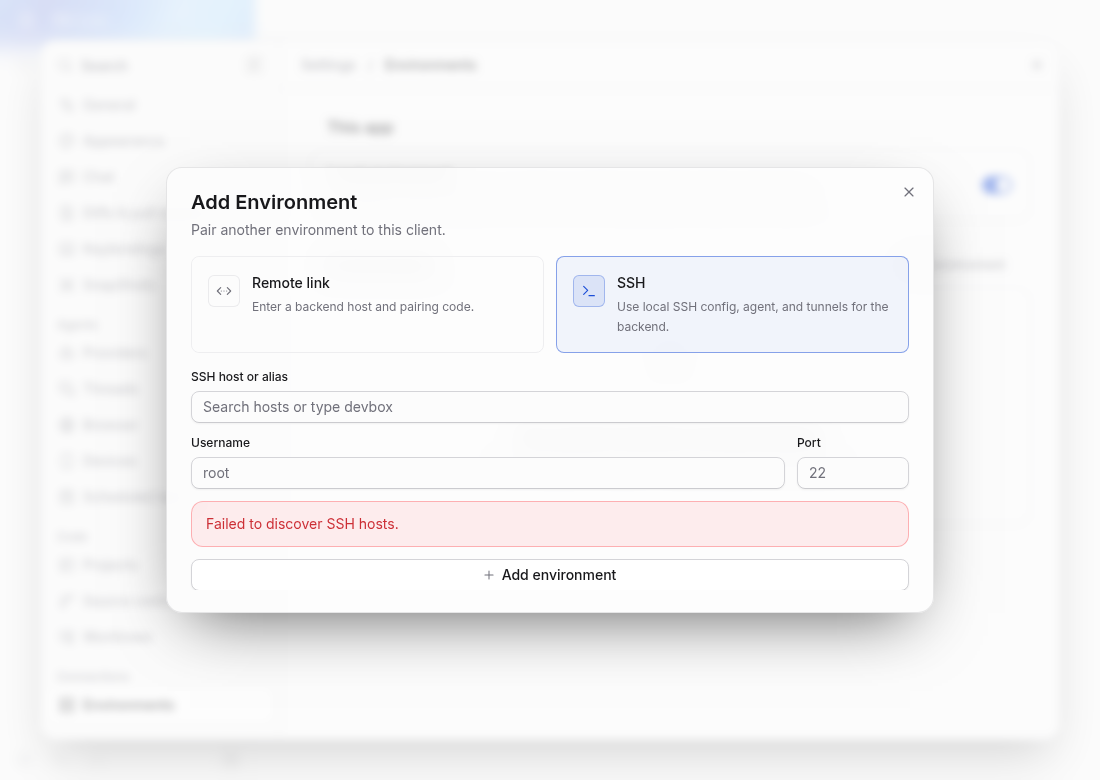The image size is (1100, 780).
Task: Click into the Username field showing root
Action: (488, 473)
